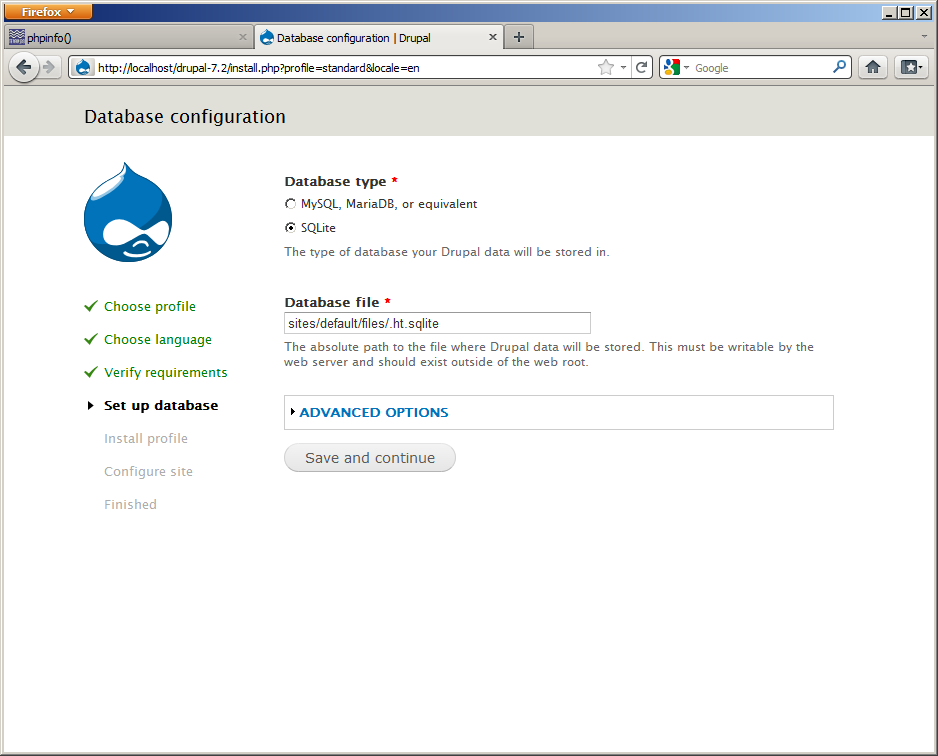This screenshot has height=756, width=938.
Task: Click the 'Database configuration' page heading
Action: (185, 116)
